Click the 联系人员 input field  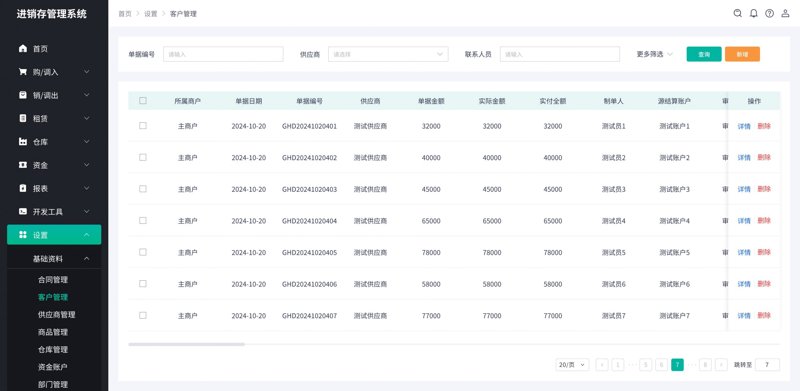click(560, 54)
